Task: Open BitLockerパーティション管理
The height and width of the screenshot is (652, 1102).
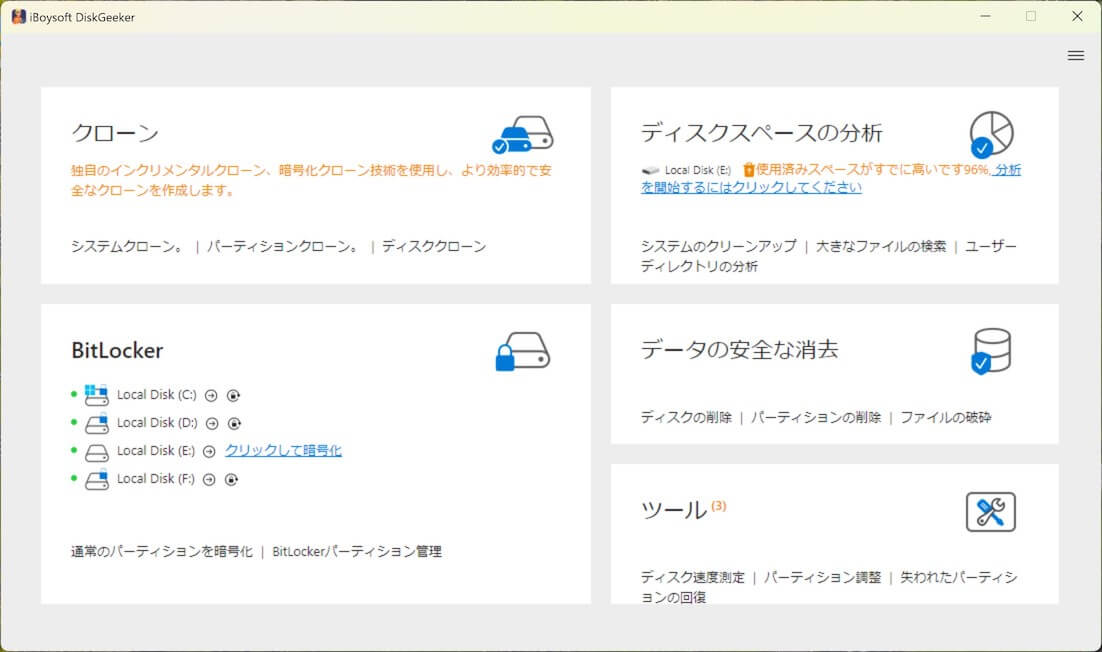Action: pyautogui.click(x=357, y=552)
